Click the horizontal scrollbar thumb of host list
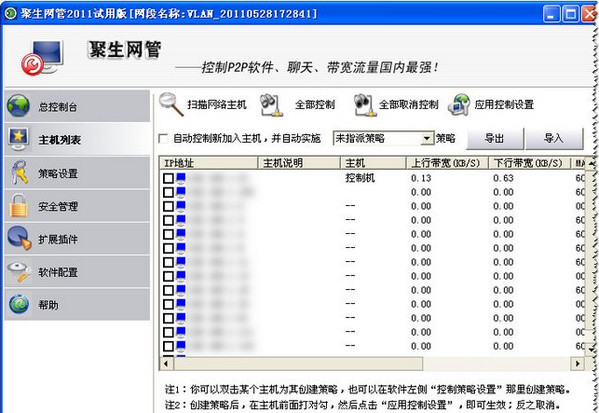599x413 pixels. (298, 363)
